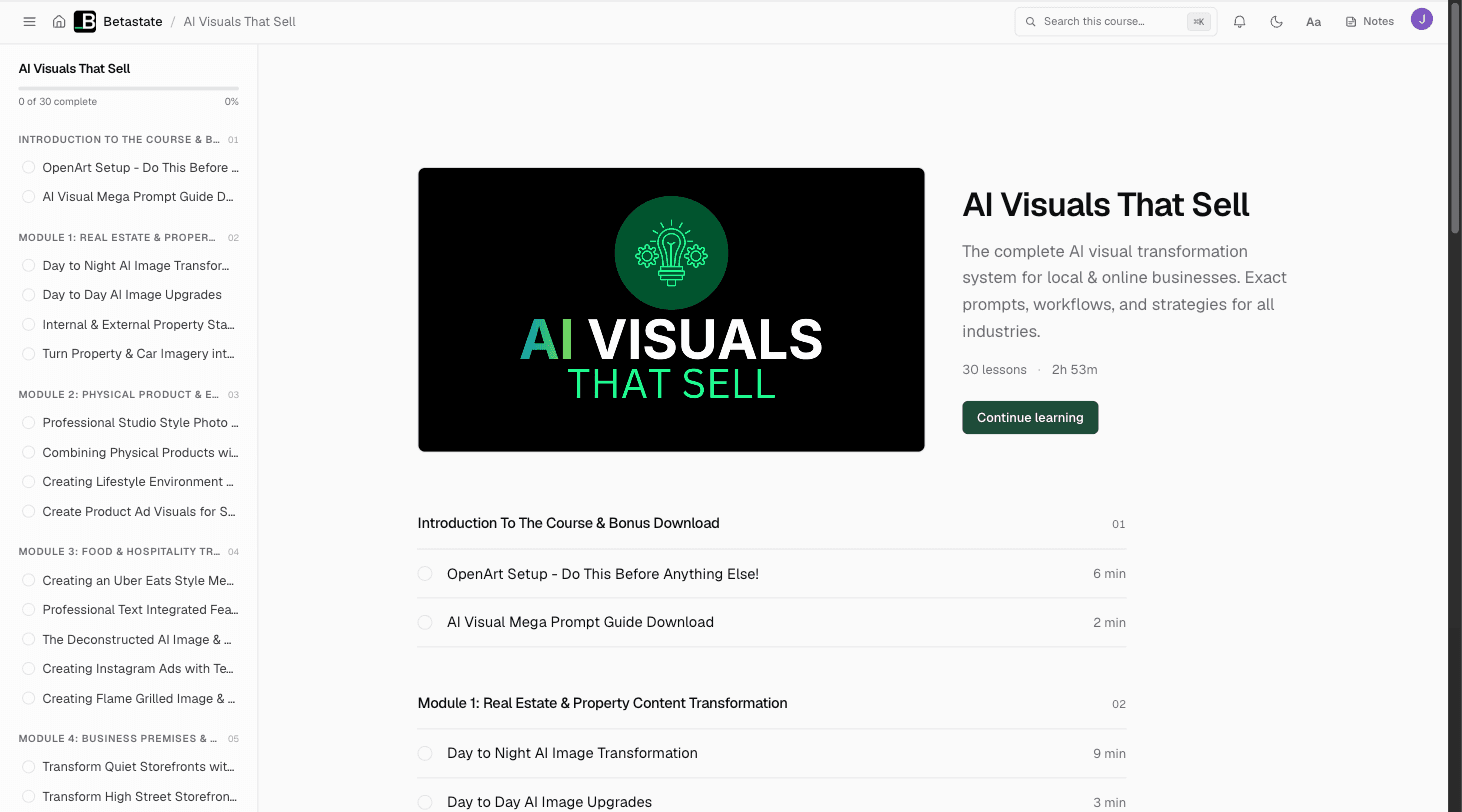Click the page vertical scrollbar
This screenshot has height=812, width=1462.
(x=1455, y=120)
